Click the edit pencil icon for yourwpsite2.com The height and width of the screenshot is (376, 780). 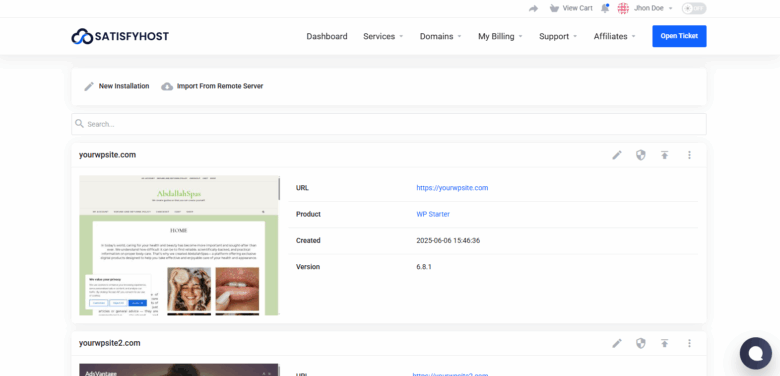pyautogui.click(x=617, y=343)
